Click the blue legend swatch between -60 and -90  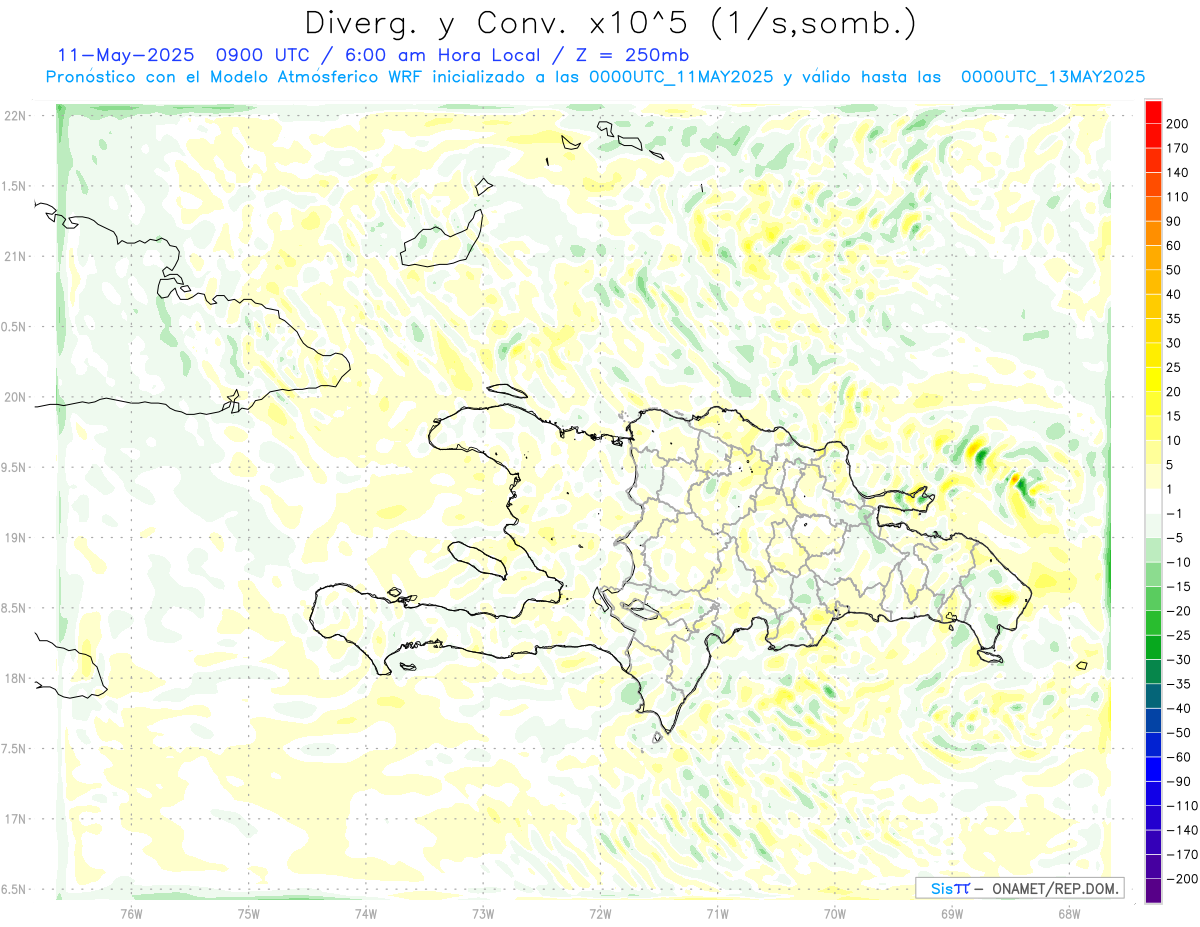click(x=1153, y=769)
